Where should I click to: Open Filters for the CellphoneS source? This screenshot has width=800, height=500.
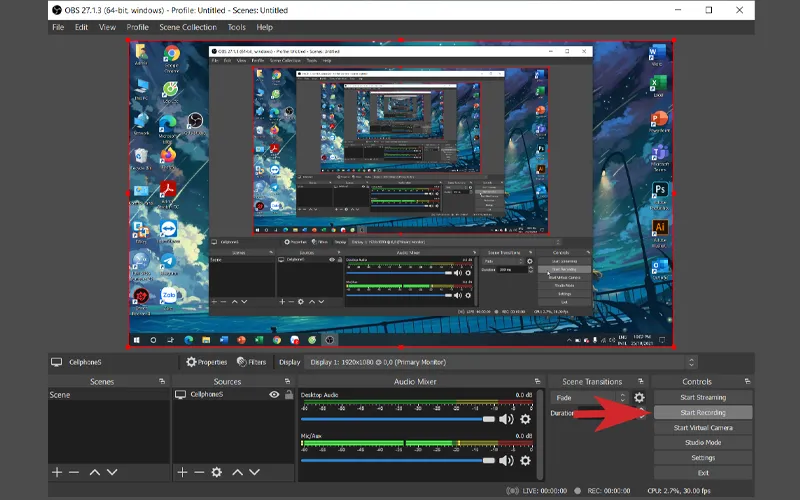(x=252, y=362)
